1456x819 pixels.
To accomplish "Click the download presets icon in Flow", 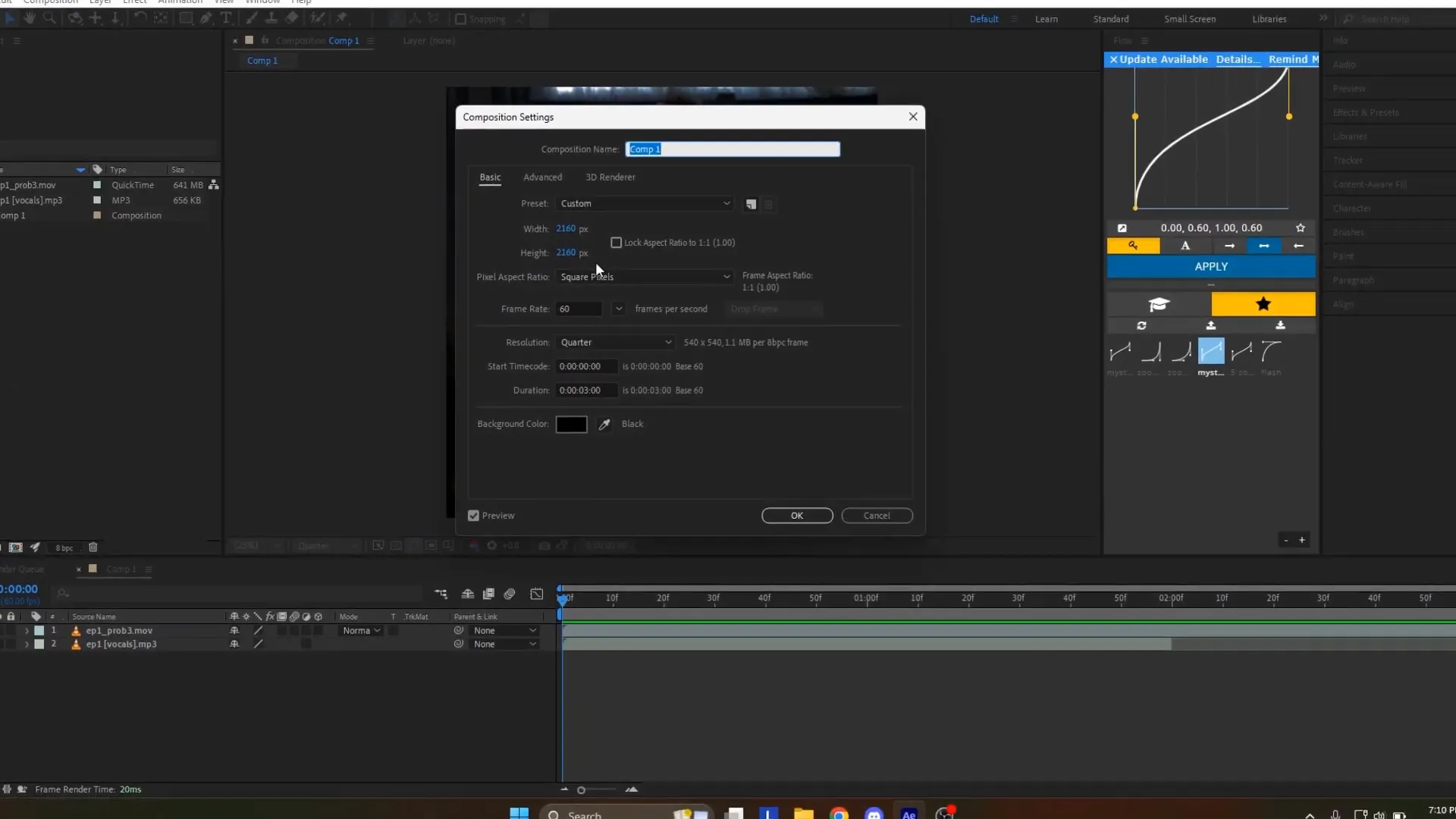I will pyautogui.click(x=1280, y=325).
